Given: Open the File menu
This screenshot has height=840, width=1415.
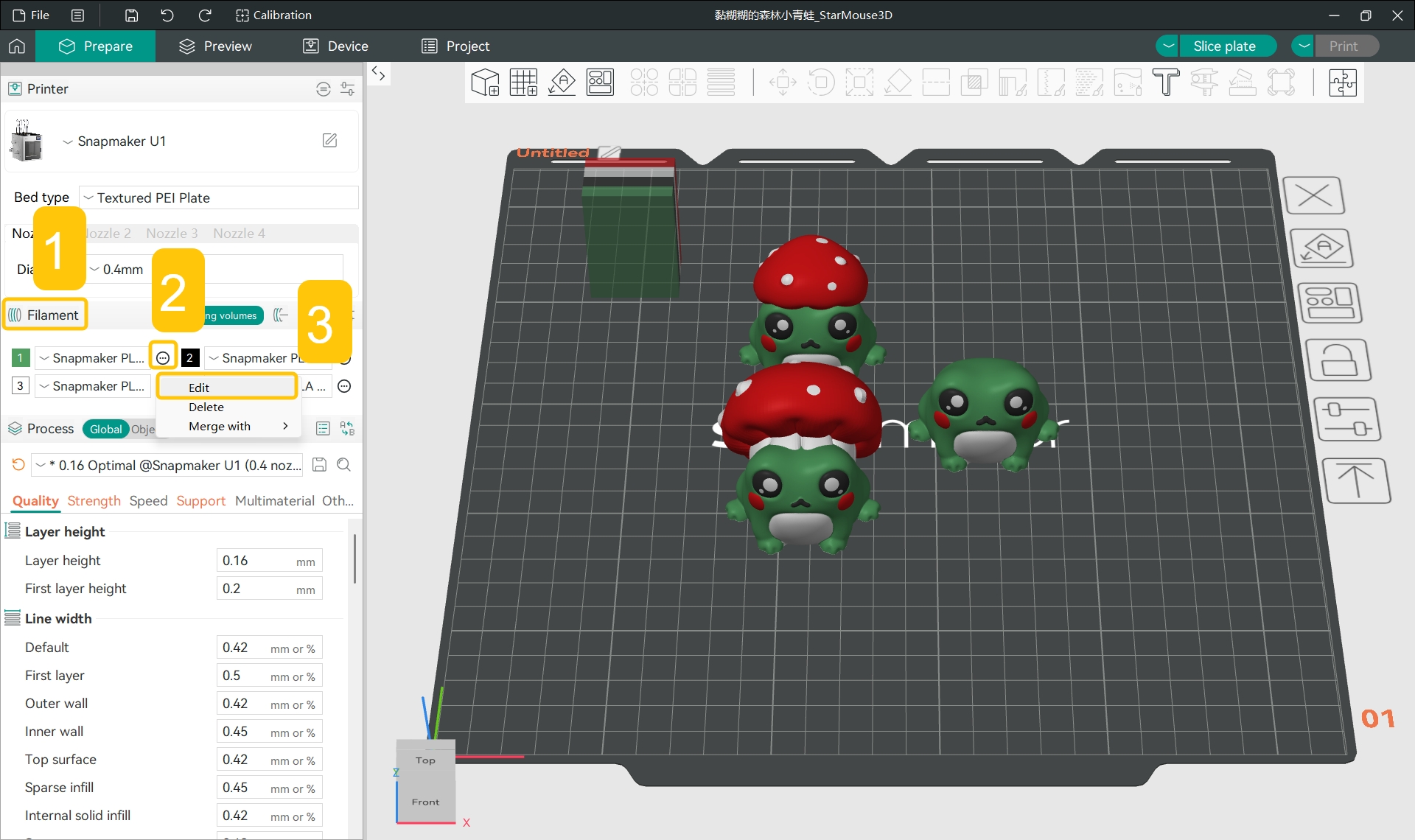Looking at the screenshot, I should pyautogui.click(x=31, y=15).
